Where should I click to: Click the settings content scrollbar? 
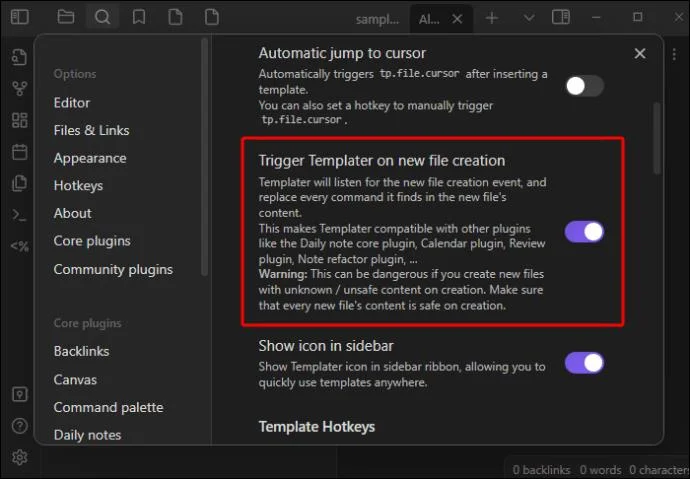657,138
